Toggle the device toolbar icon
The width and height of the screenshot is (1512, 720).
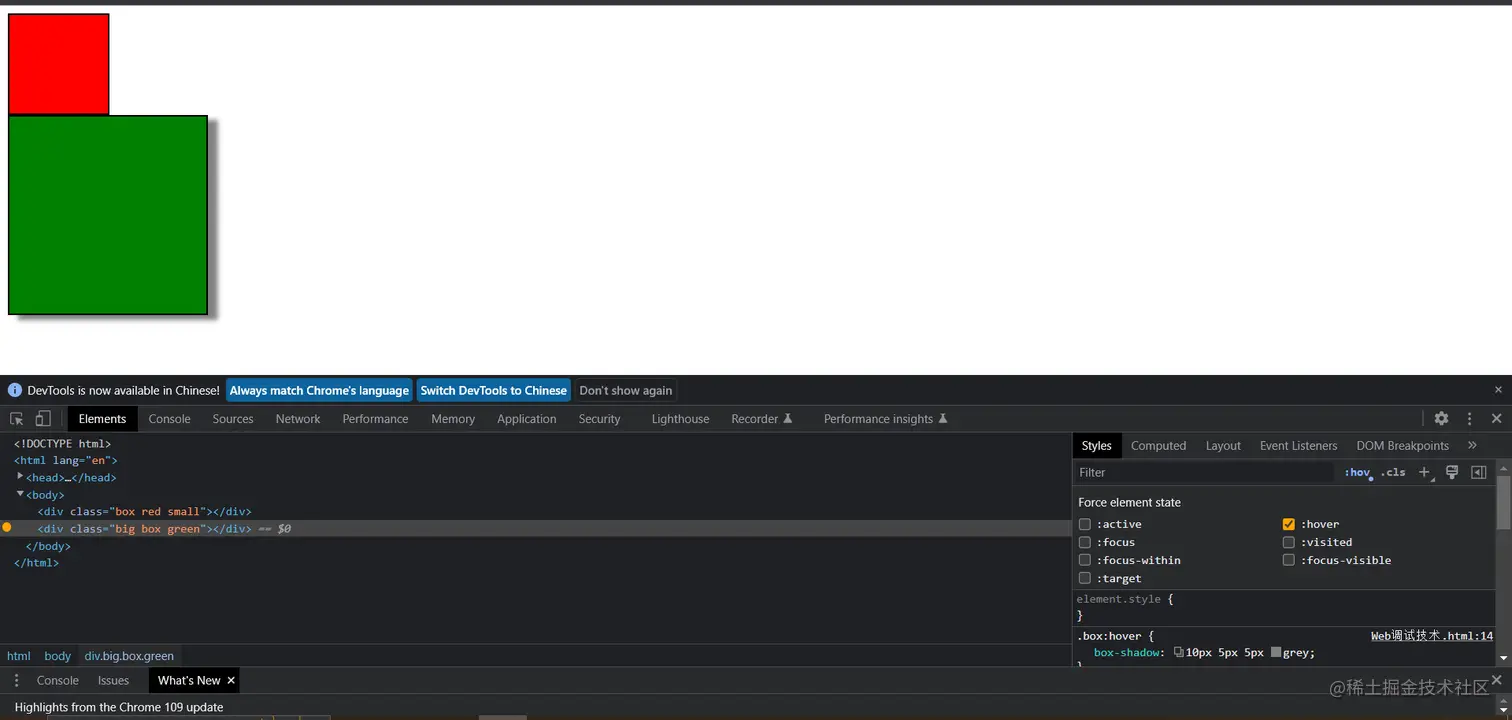tap(43, 419)
